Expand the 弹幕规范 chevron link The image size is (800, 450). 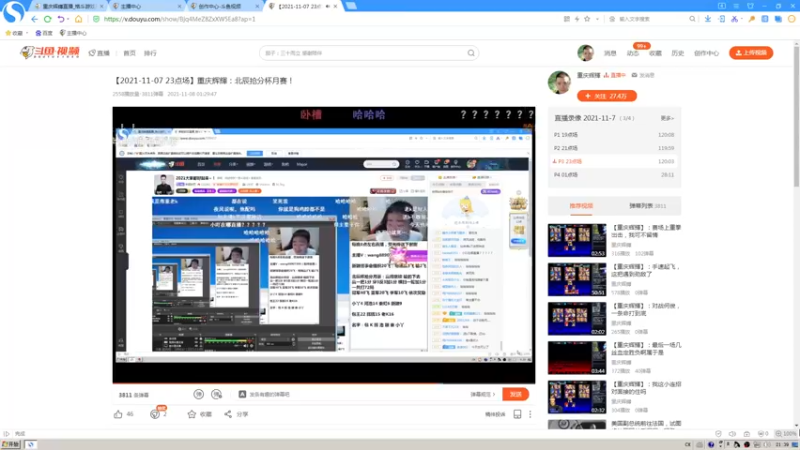pyautogui.click(x=483, y=394)
